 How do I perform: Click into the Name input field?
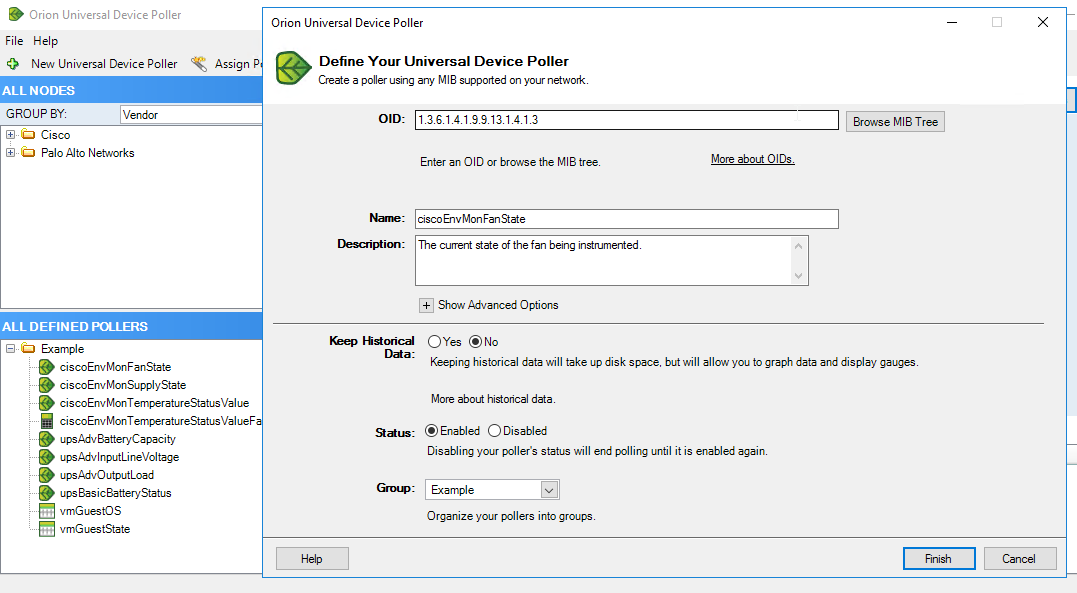626,219
